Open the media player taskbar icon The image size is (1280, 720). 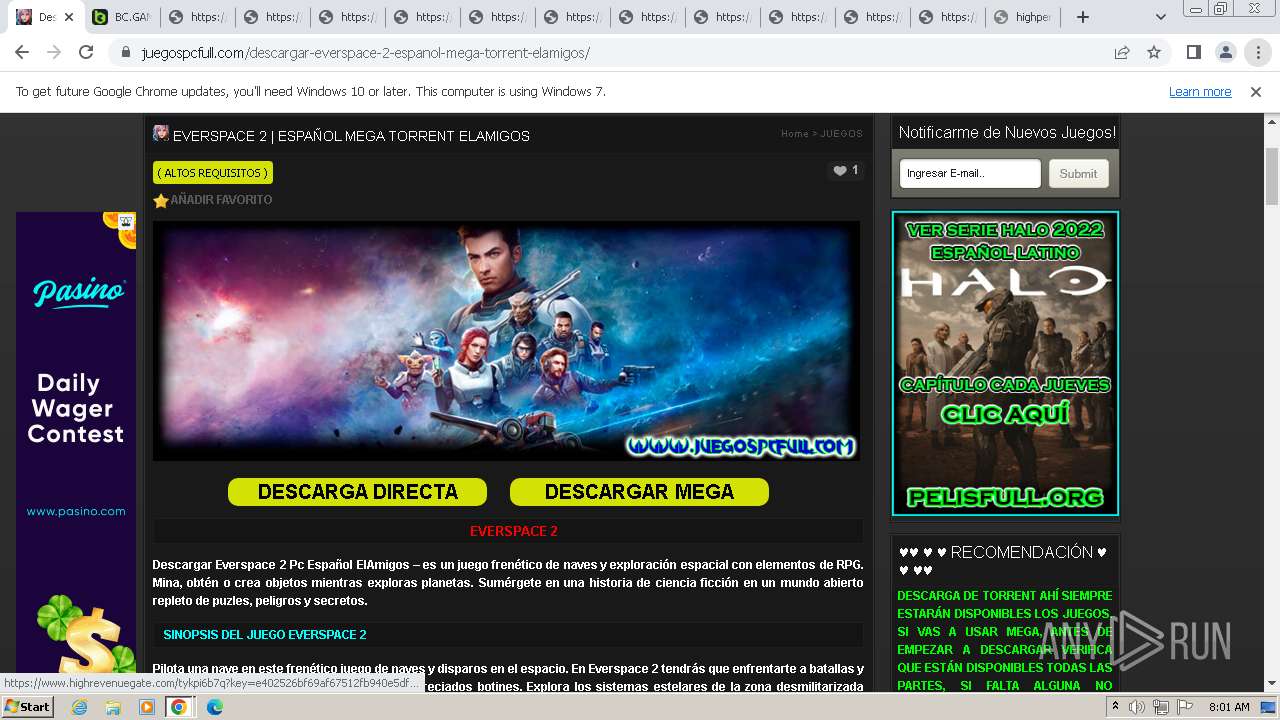click(146, 707)
